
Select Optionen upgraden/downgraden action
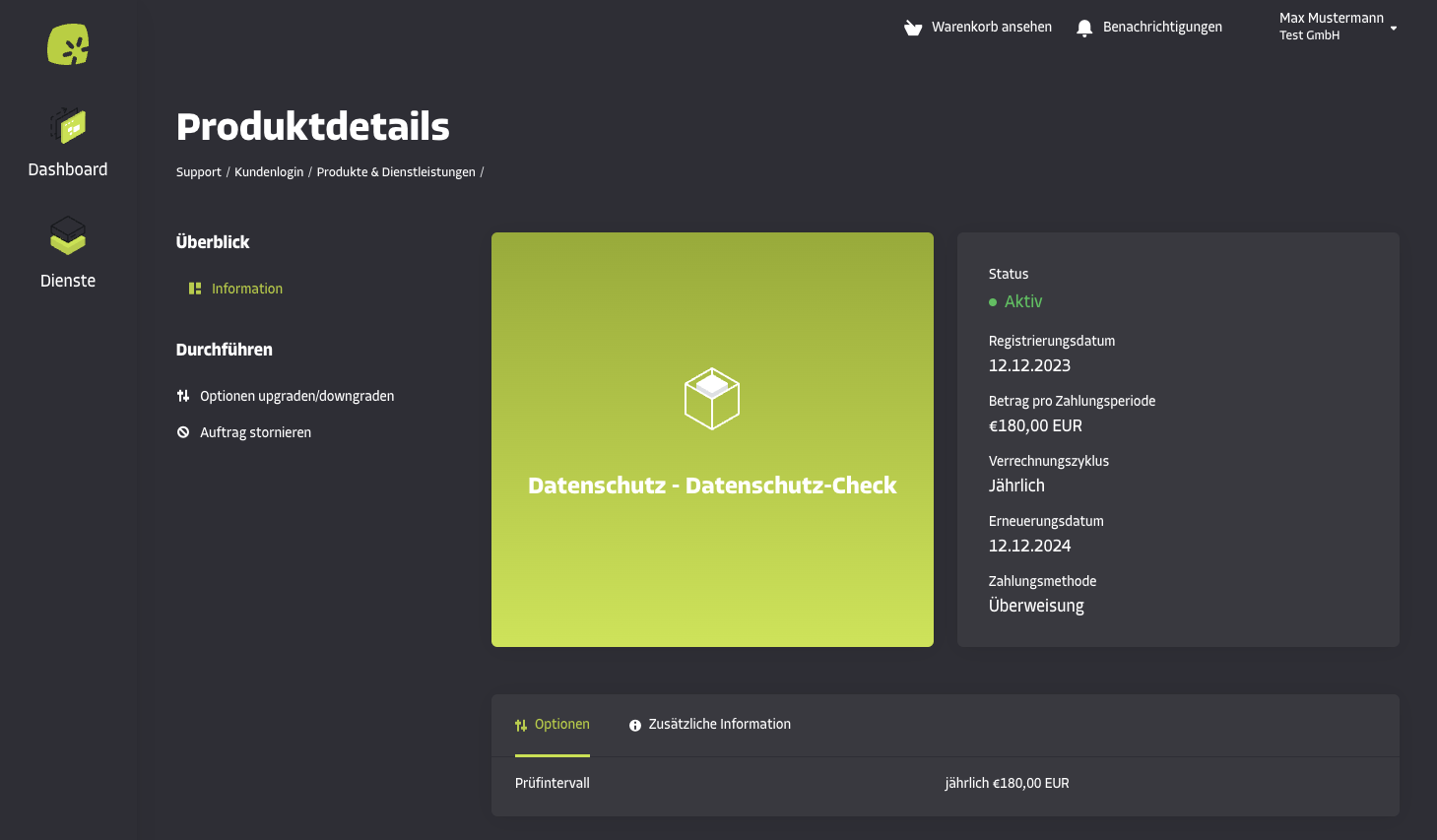pos(286,396)
